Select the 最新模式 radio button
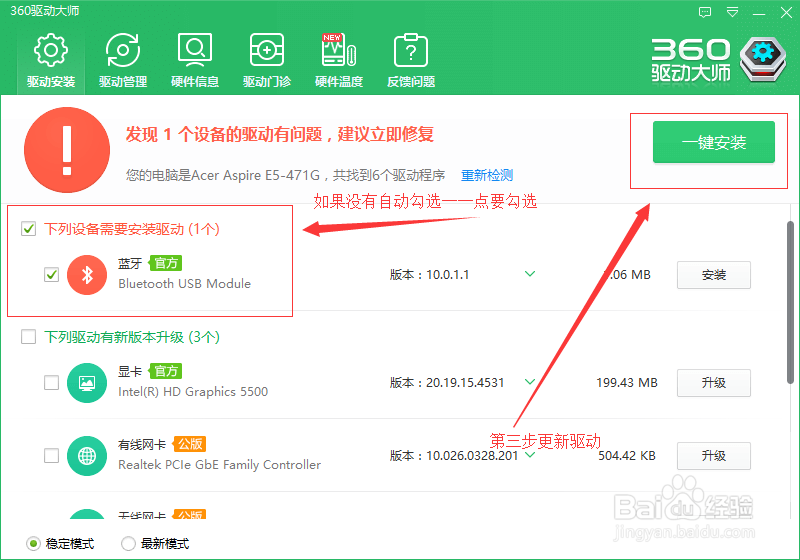The width and height of the screenshot is (800, 560). click(128, 544)
